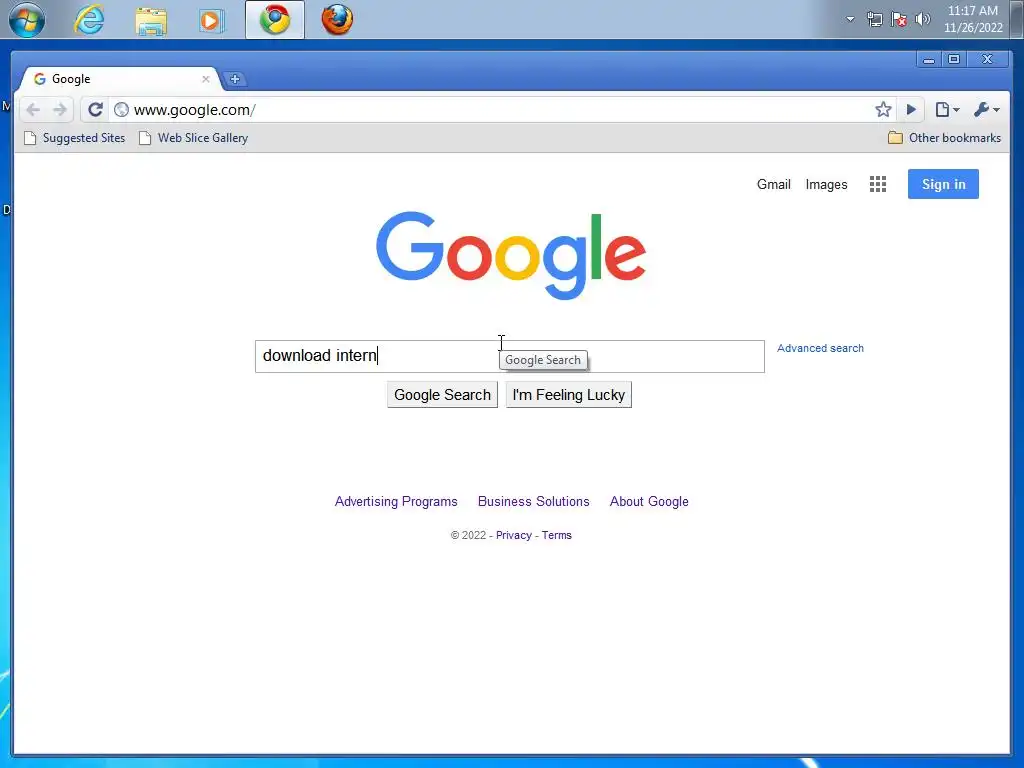Reload the Google page

[x=95, y=110]
